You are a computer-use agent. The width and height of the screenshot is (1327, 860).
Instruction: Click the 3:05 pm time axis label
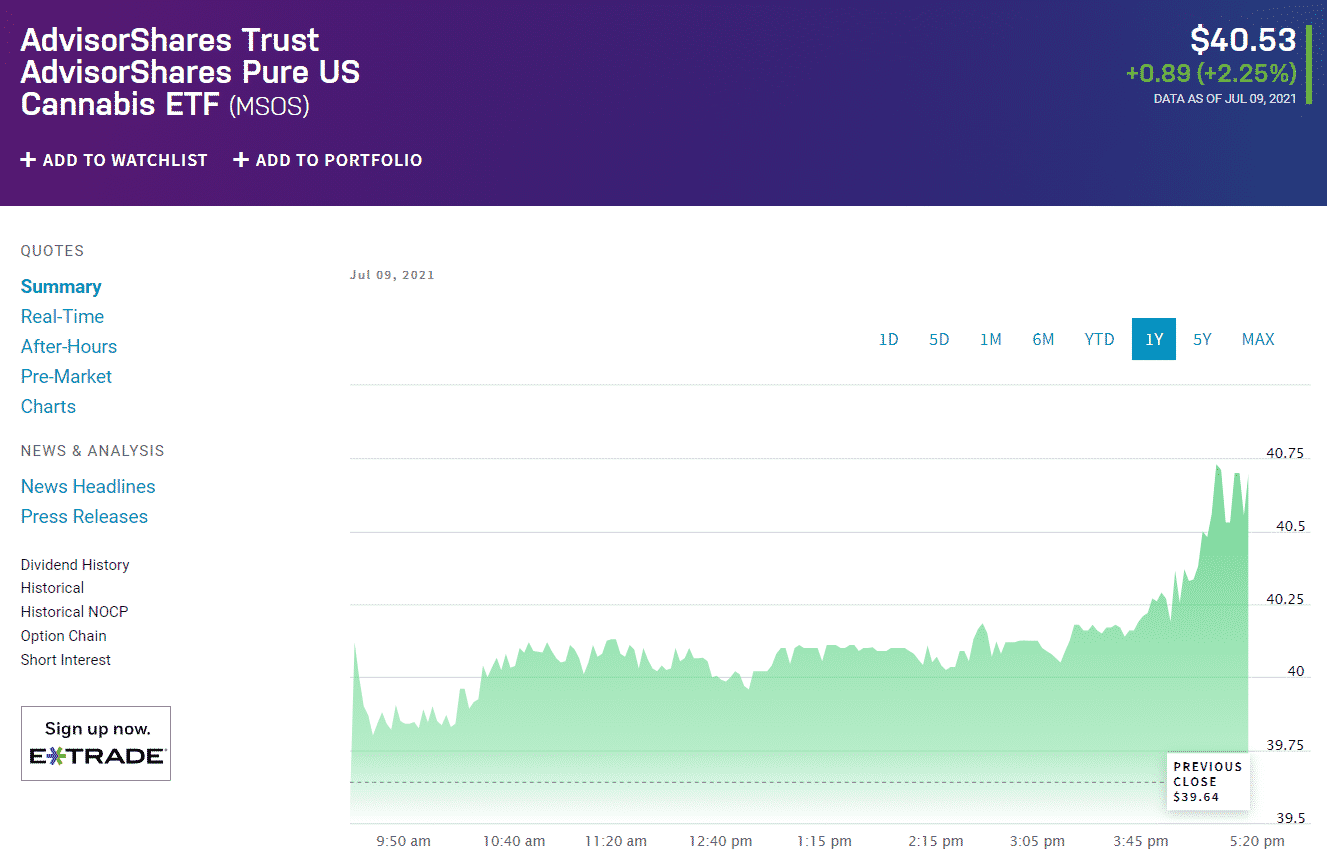click(x=1037, y=841)
